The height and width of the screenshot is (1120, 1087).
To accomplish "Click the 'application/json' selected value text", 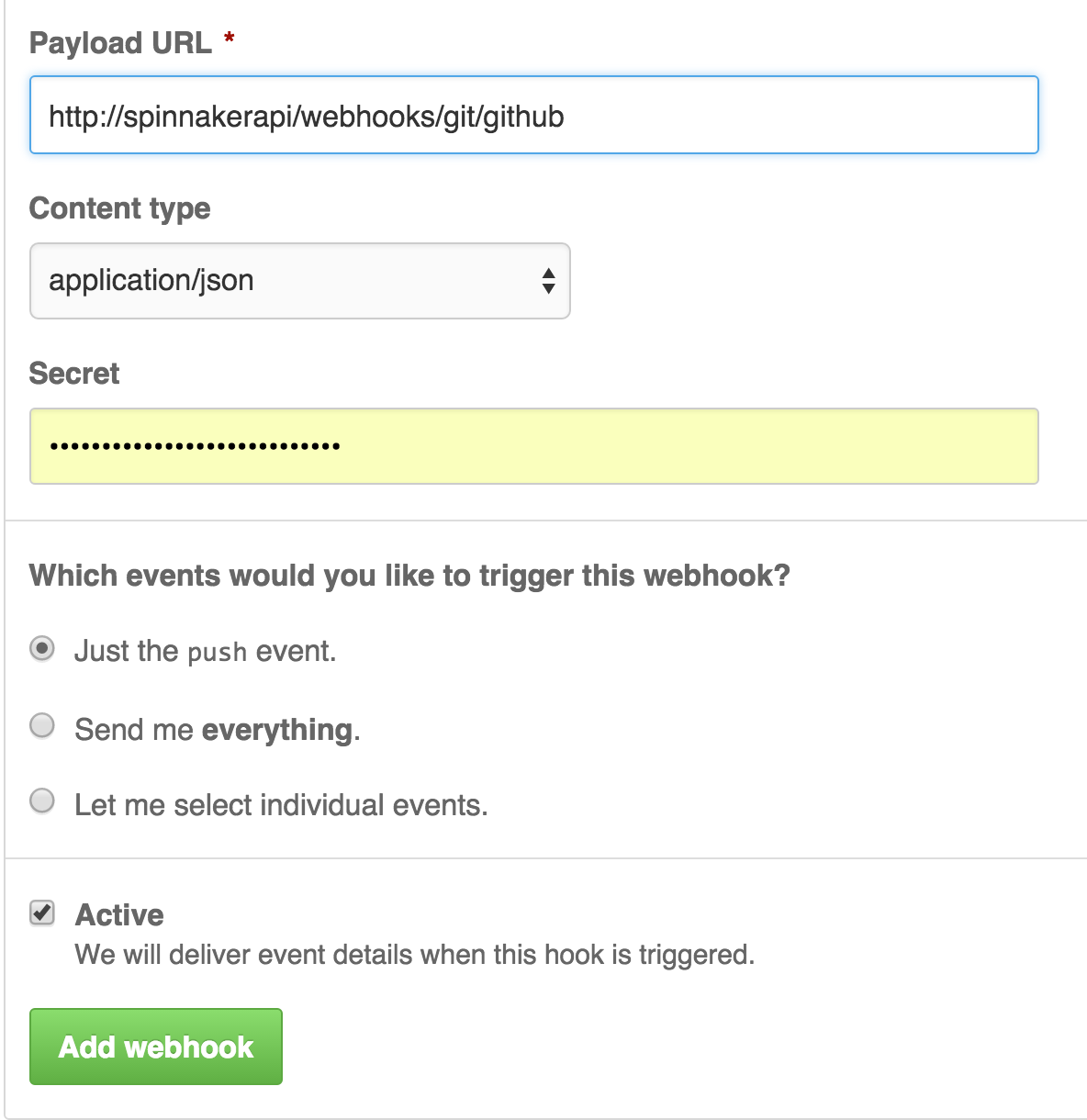I will [x=151, y=281].
